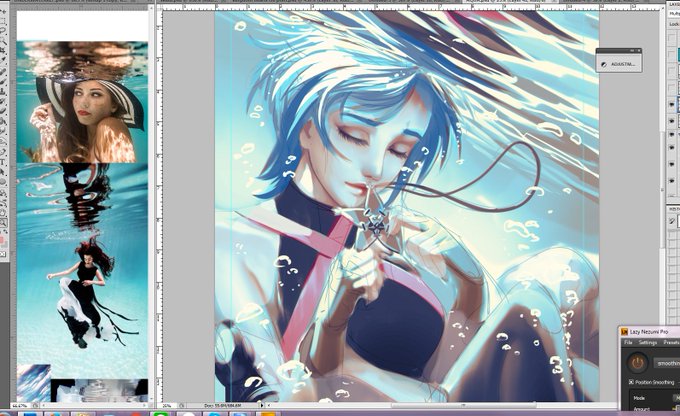This screenshot has width=680, height=416.
Task: Toggle the Position Smoothing checkbox
Action: click(x=631, y=382)
